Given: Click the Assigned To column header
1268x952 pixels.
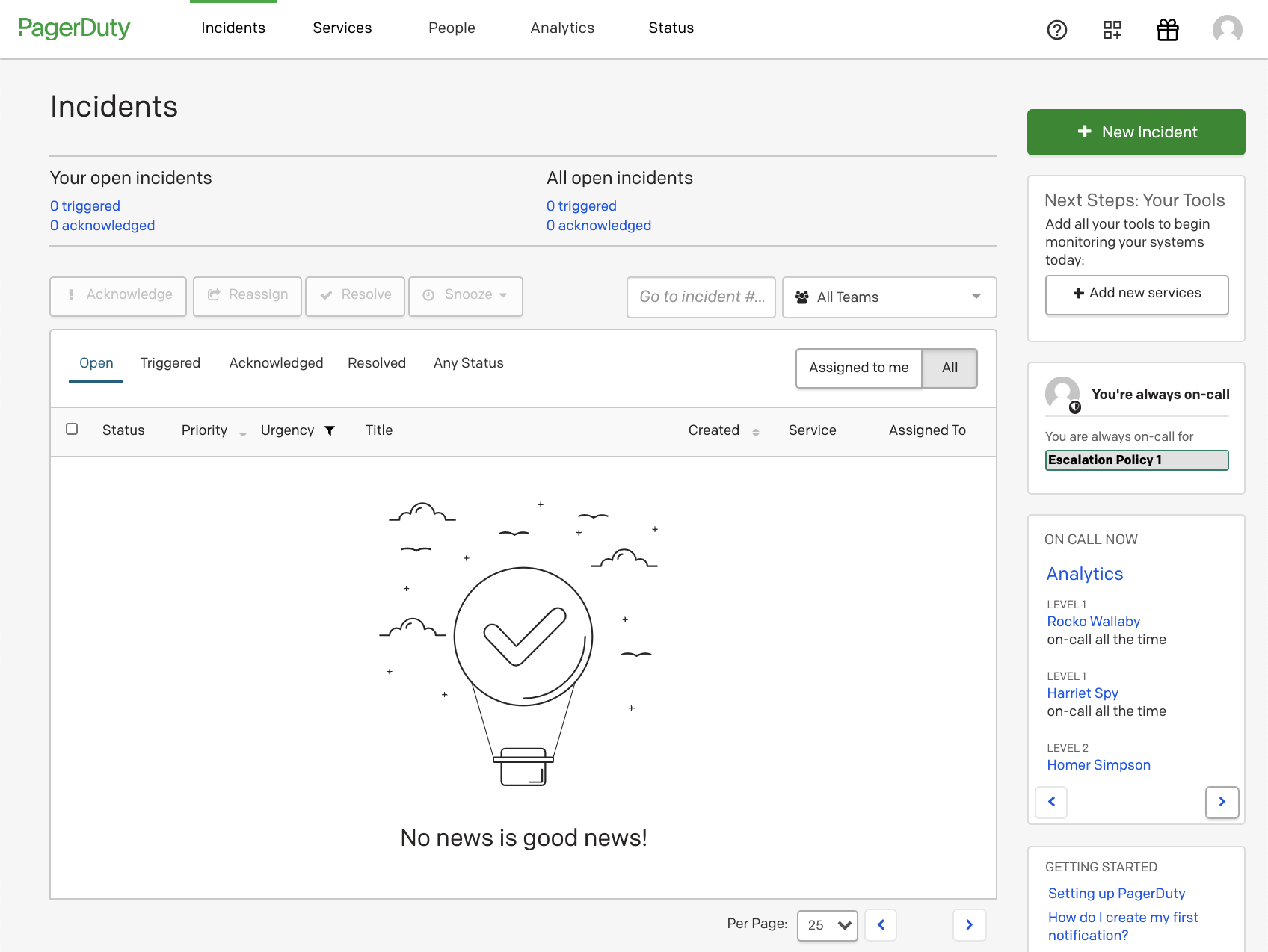Looking at the screenshot, I should click(927, 430).
